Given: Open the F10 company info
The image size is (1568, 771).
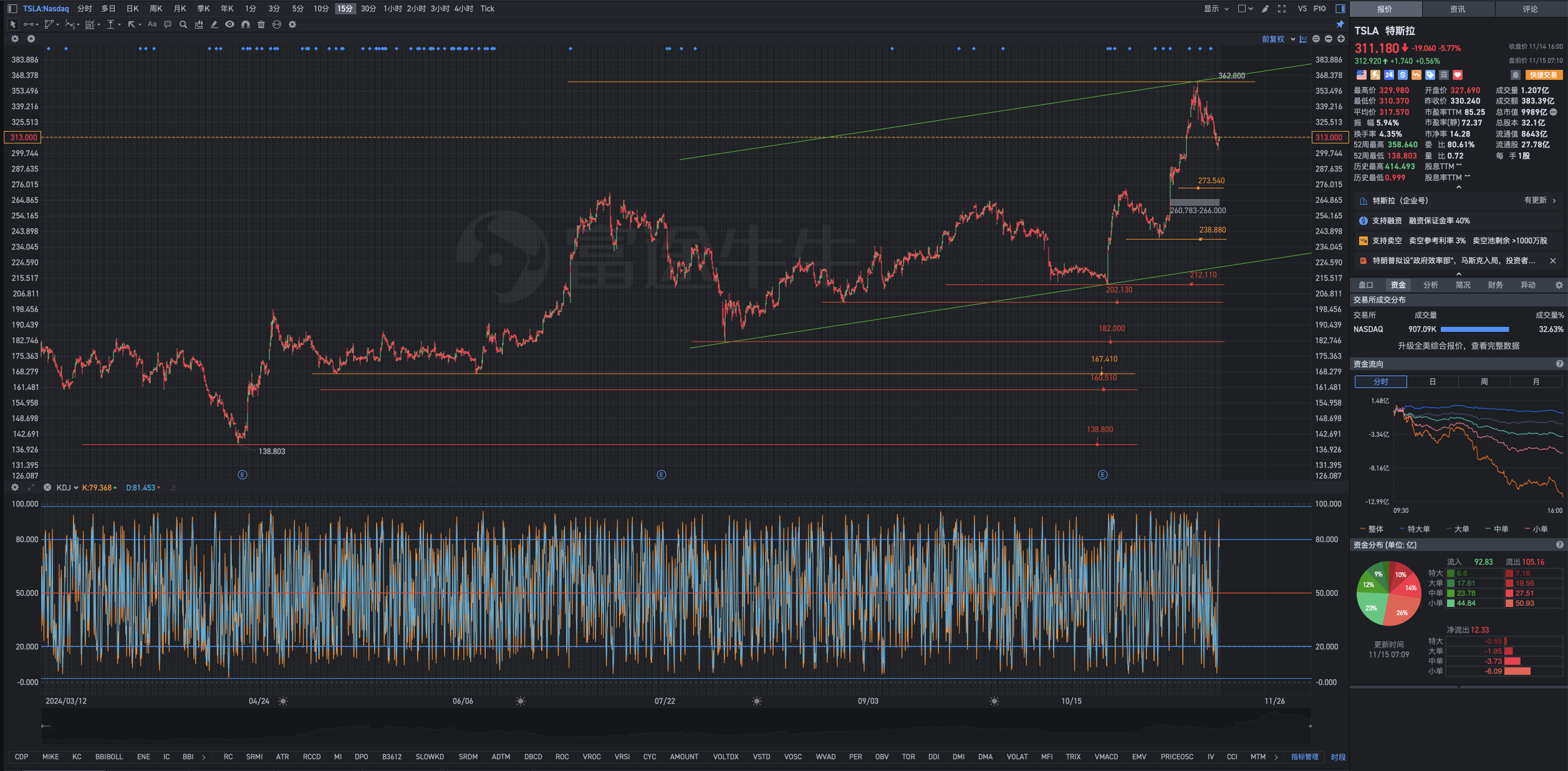Looking at the screenshot, I should click(x=1319, y=9).
